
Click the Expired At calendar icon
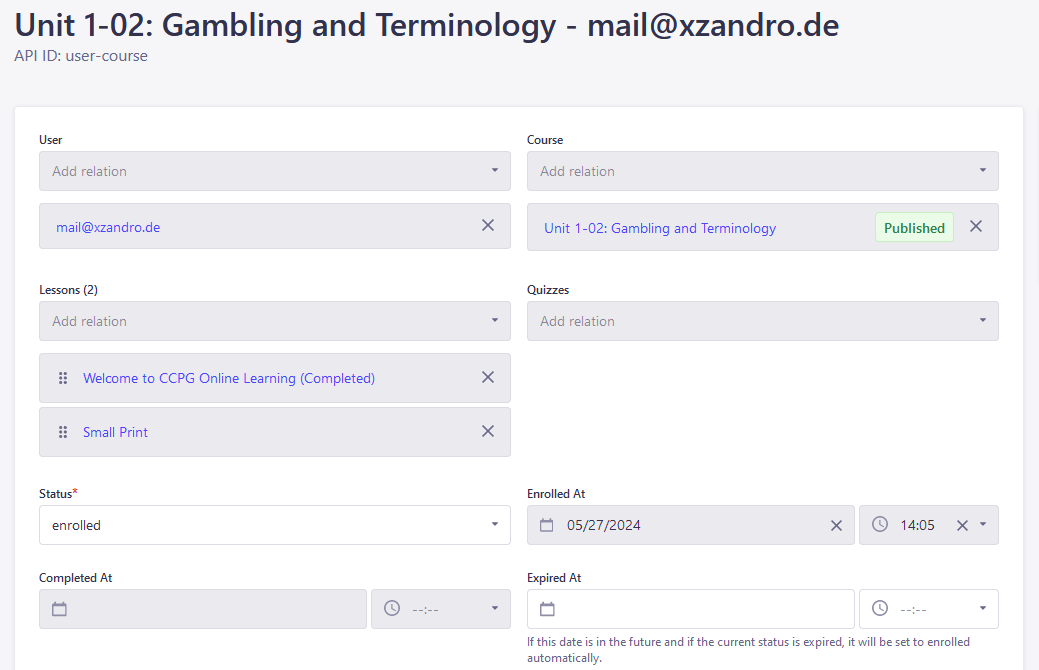(x=547, y=609)
